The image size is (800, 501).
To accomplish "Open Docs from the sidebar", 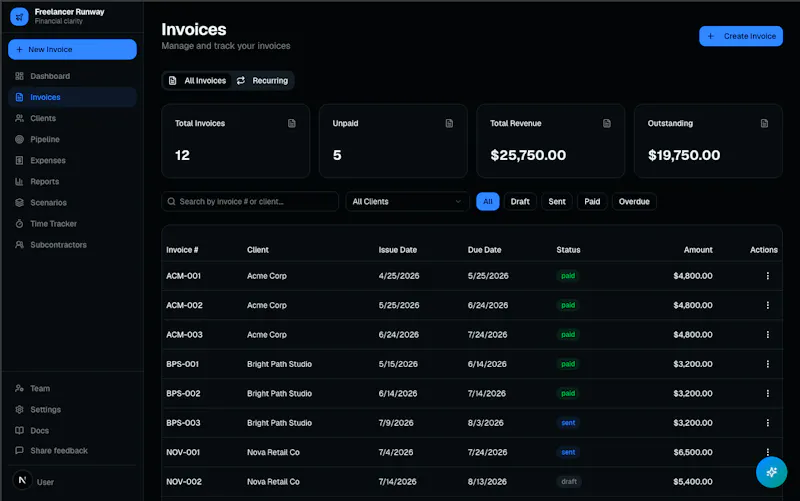I will tap(72, 431).
